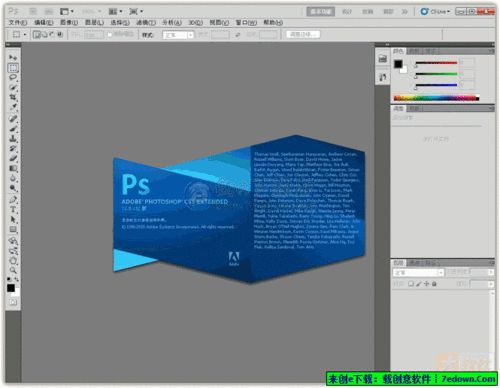Open the View Extras dropdown
The width and height of the screenshot is (500, 388).
click(67, 11)
